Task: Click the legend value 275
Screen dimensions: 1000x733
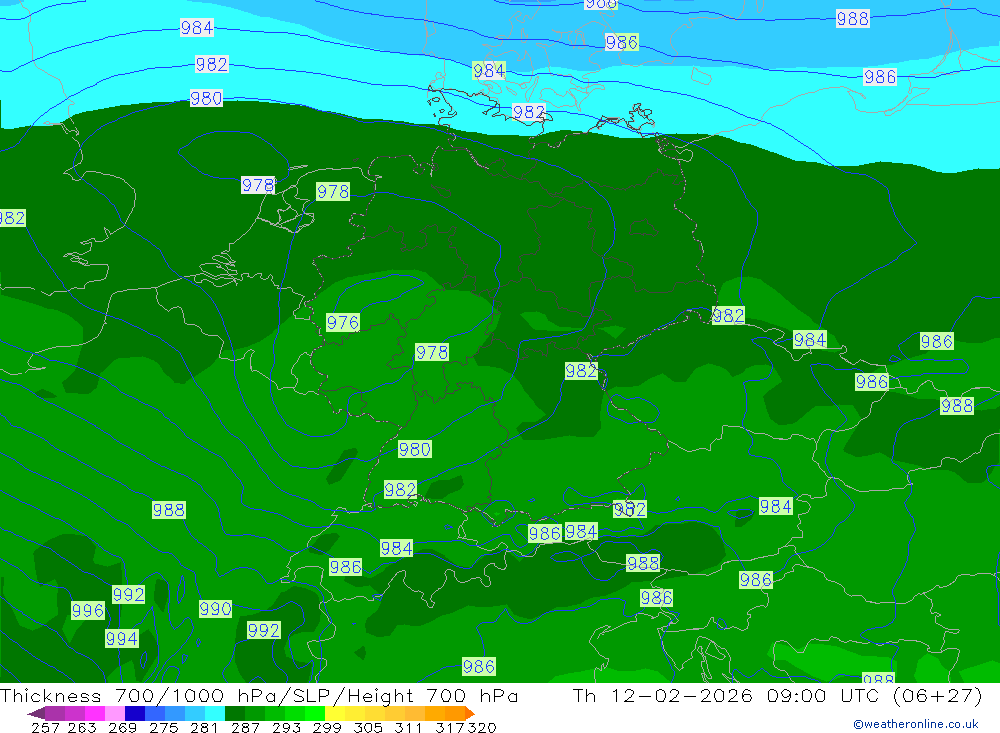Action: (163, 727)
